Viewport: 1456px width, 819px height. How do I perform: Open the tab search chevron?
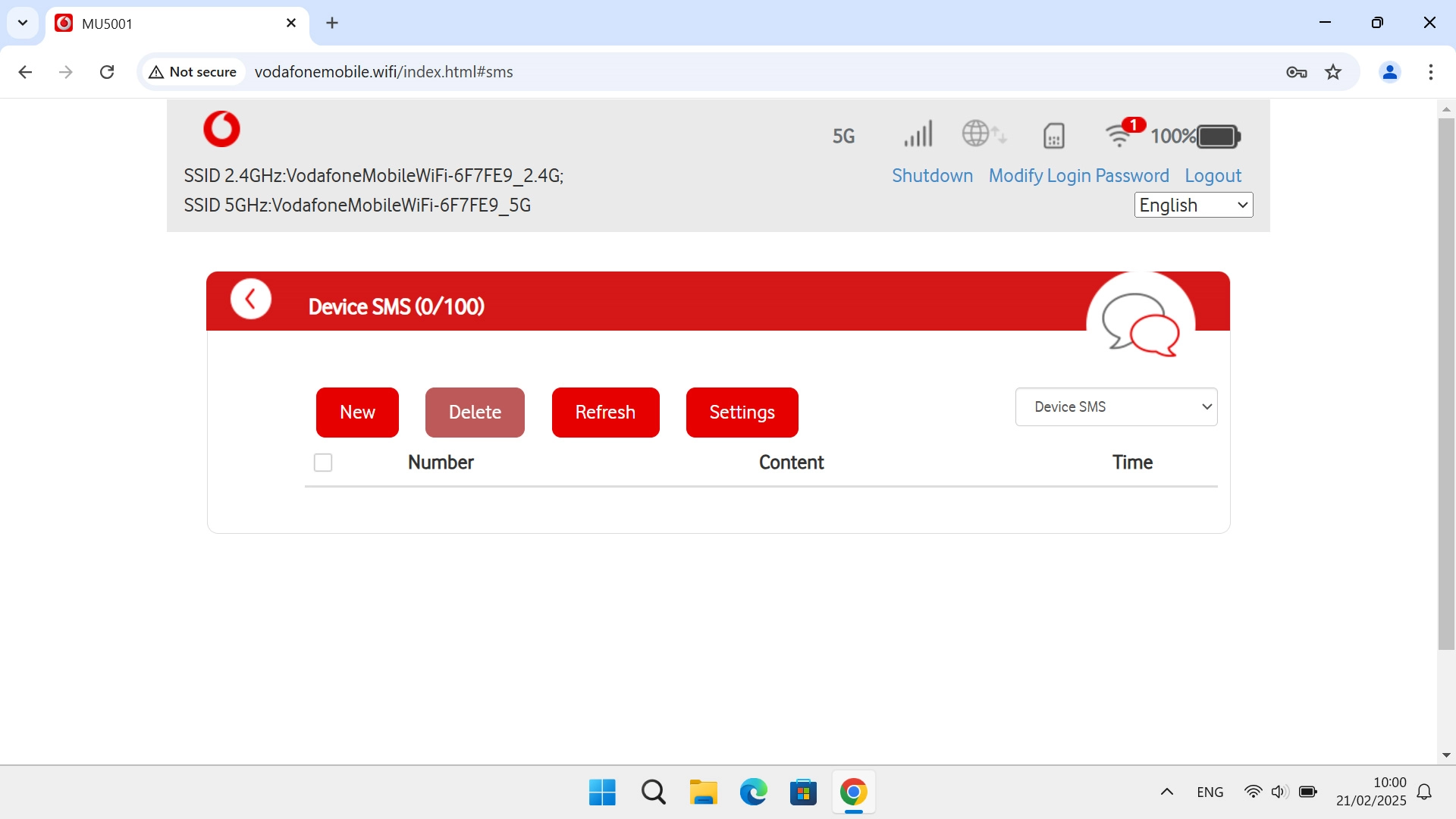tap(23, 23)
